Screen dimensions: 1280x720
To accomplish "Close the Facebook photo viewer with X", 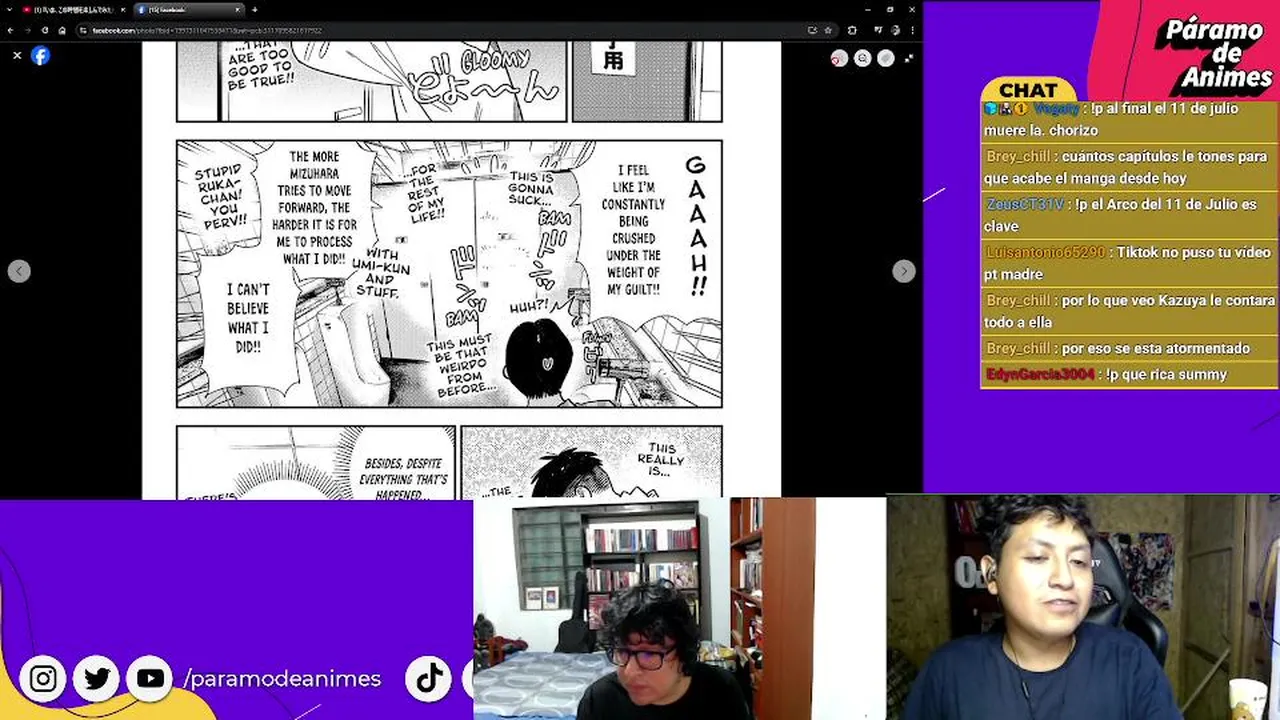I will click(17, 56).
